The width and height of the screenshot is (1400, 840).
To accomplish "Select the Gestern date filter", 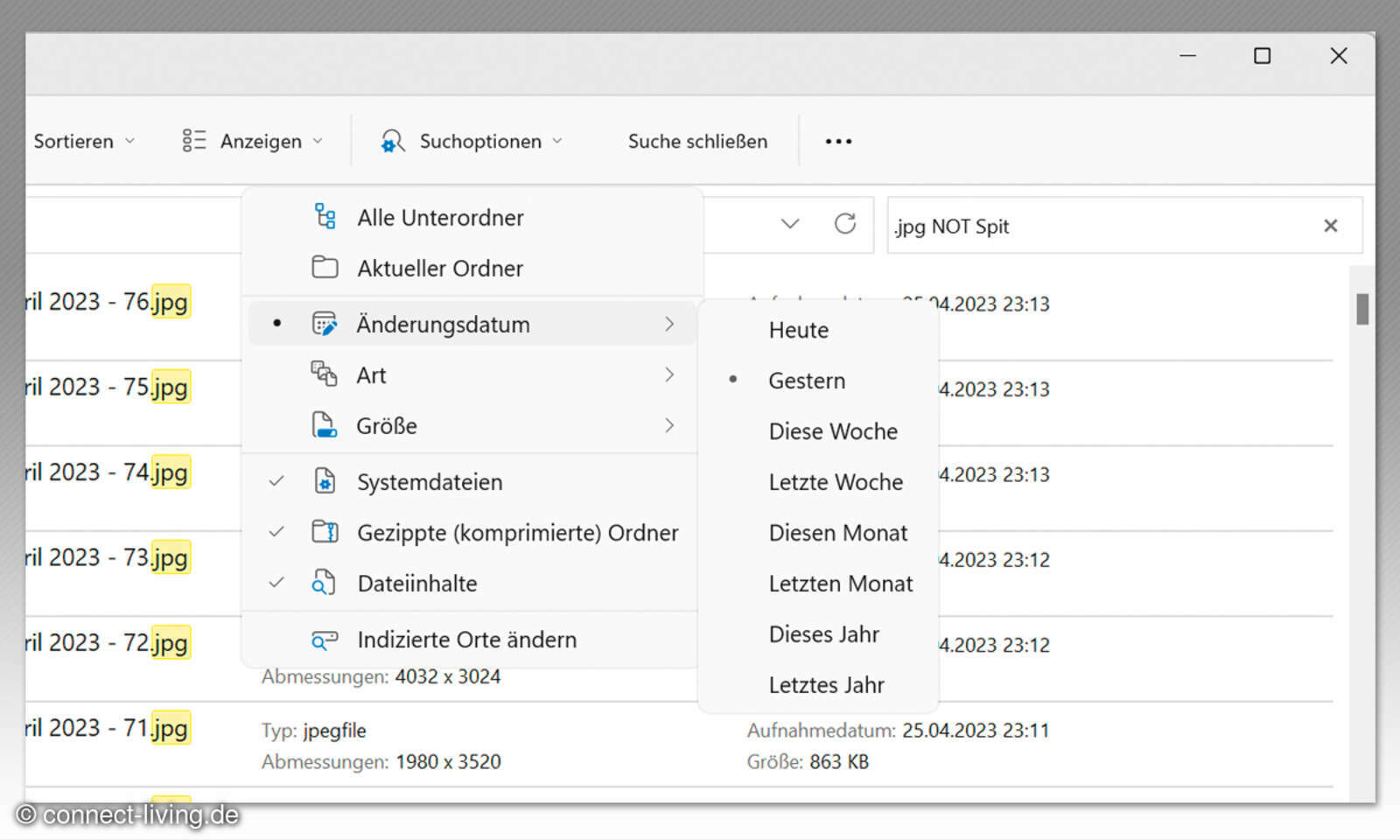I will coord(806,380).
